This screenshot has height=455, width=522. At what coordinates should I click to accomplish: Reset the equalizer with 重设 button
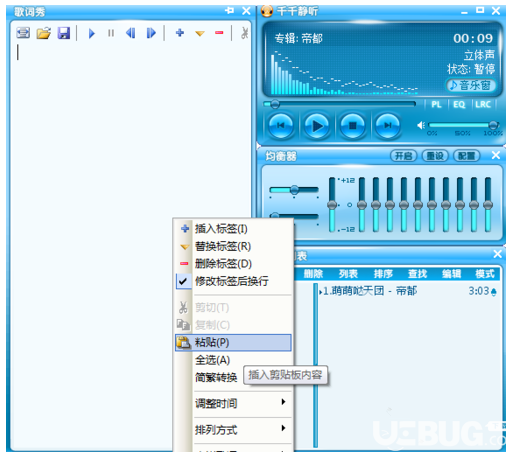(435, 156)
